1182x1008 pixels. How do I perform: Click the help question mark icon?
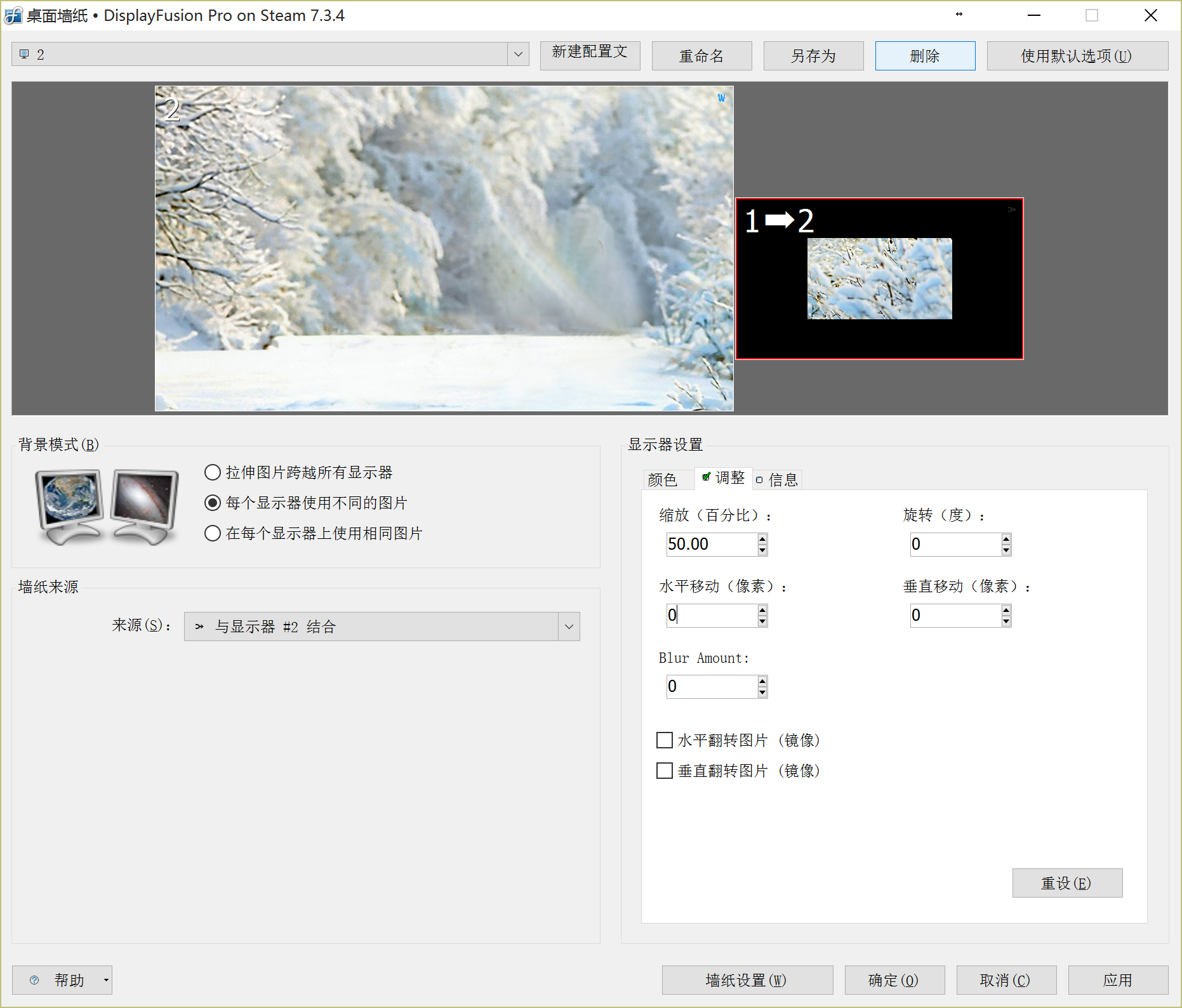pos(34,980)
